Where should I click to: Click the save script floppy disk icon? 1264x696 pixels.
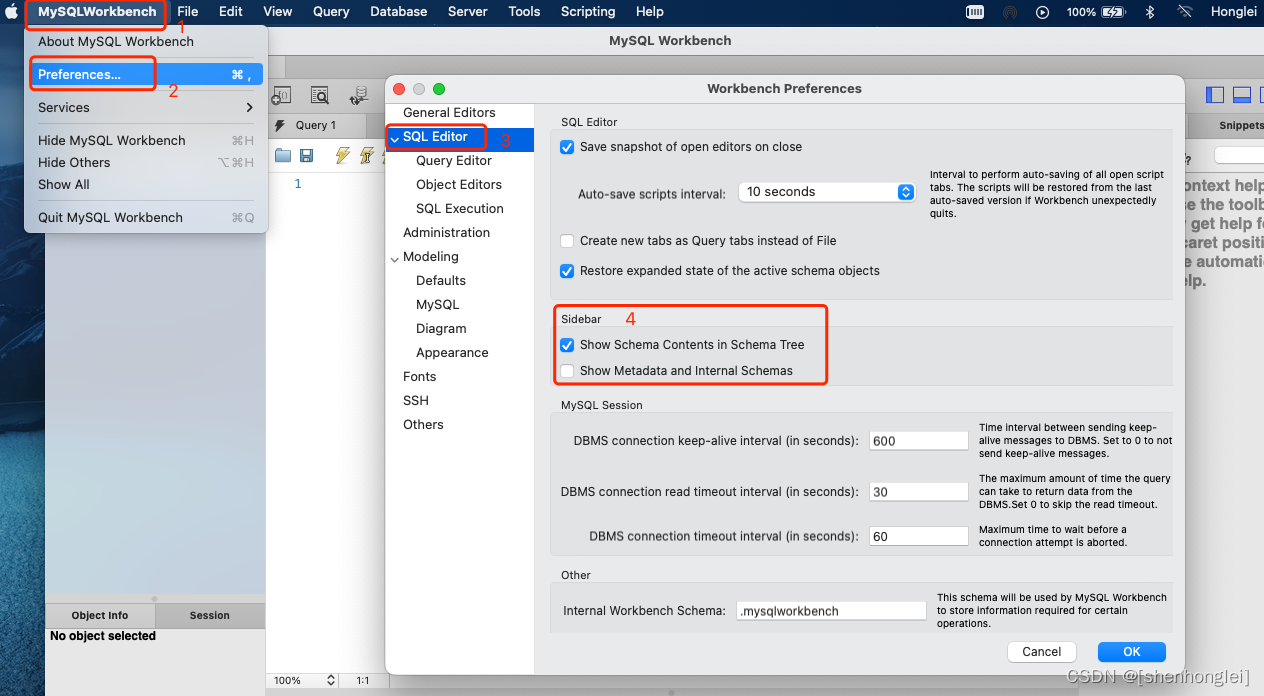click(307, 155)
